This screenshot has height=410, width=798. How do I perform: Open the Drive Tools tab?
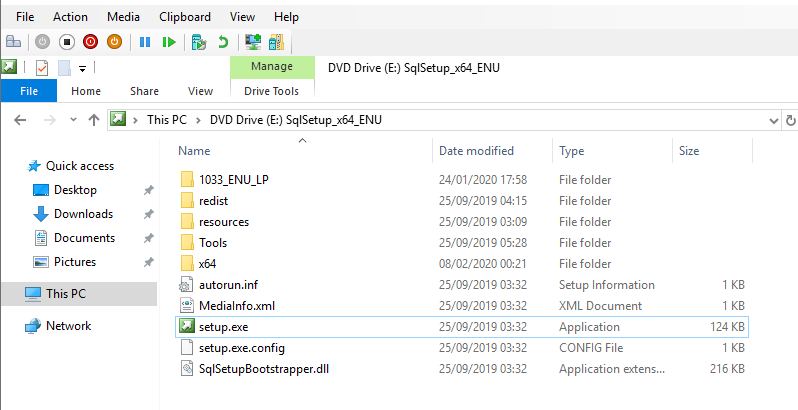click(x=272, y=91)
